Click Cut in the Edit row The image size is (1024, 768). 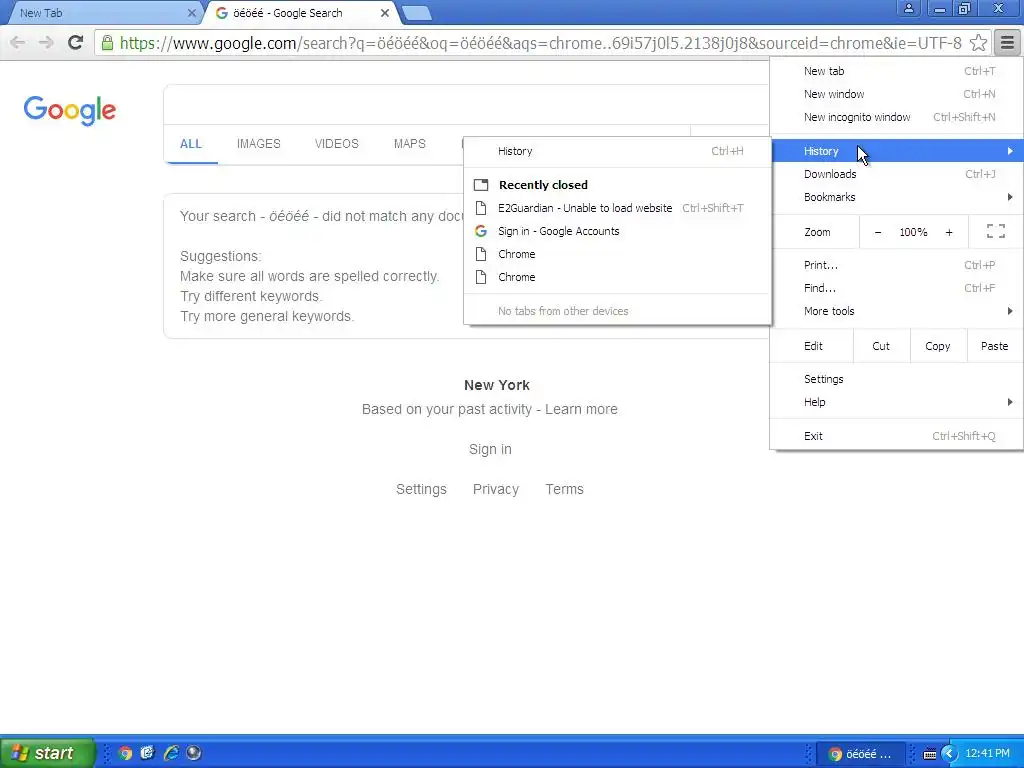[x=881, y=346]
